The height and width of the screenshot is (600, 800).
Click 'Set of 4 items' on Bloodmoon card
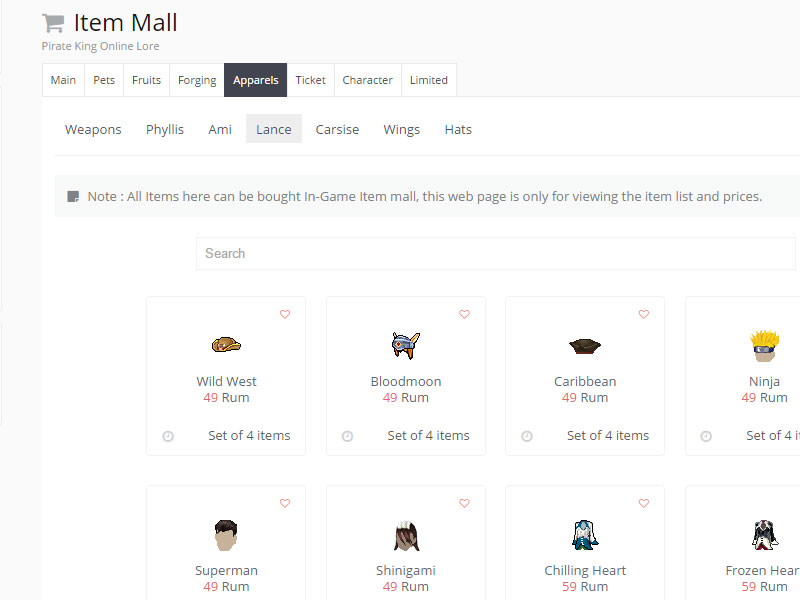(428, 435)
